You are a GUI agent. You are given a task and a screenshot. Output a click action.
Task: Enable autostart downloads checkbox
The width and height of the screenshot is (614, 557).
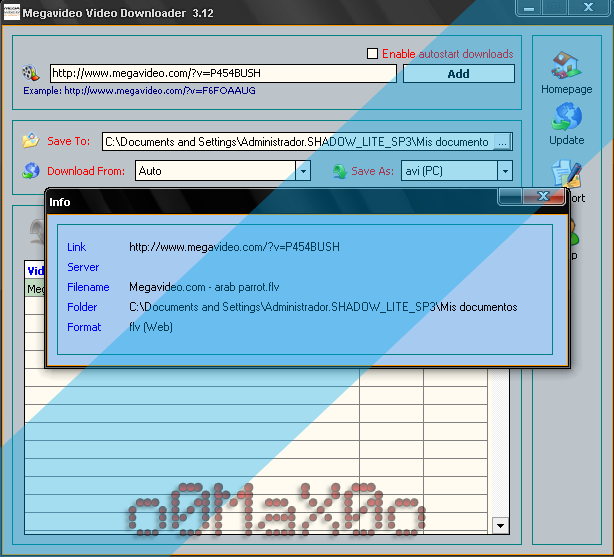pyautogui.click(x=373, y=54)
